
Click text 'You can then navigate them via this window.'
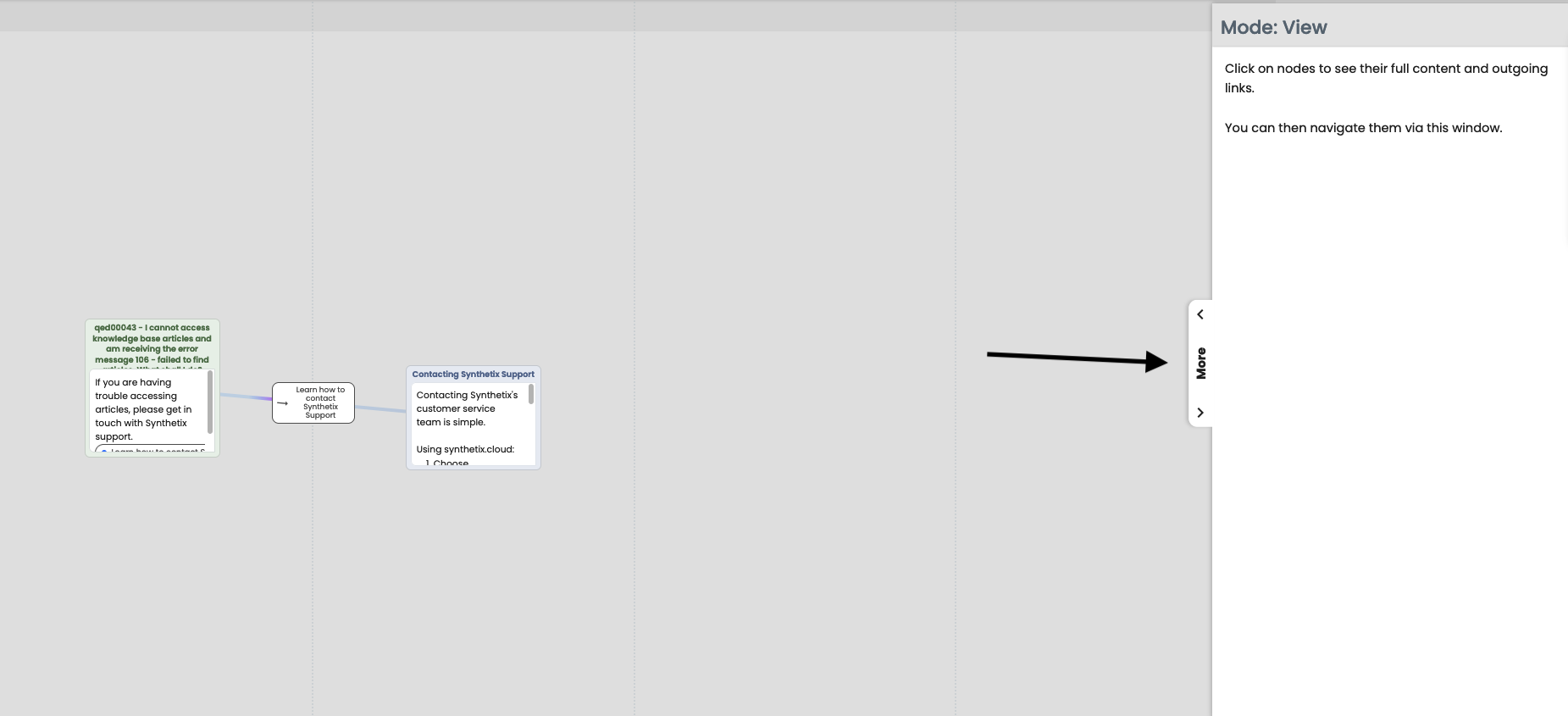[x=1363, y=128]
